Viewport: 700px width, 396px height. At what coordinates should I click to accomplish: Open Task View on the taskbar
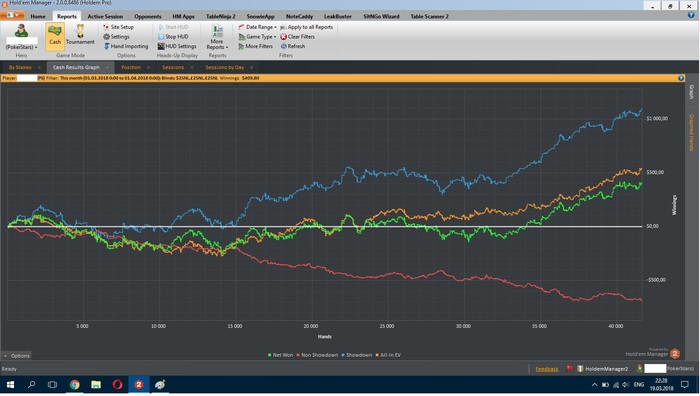(x=52, y=384)
